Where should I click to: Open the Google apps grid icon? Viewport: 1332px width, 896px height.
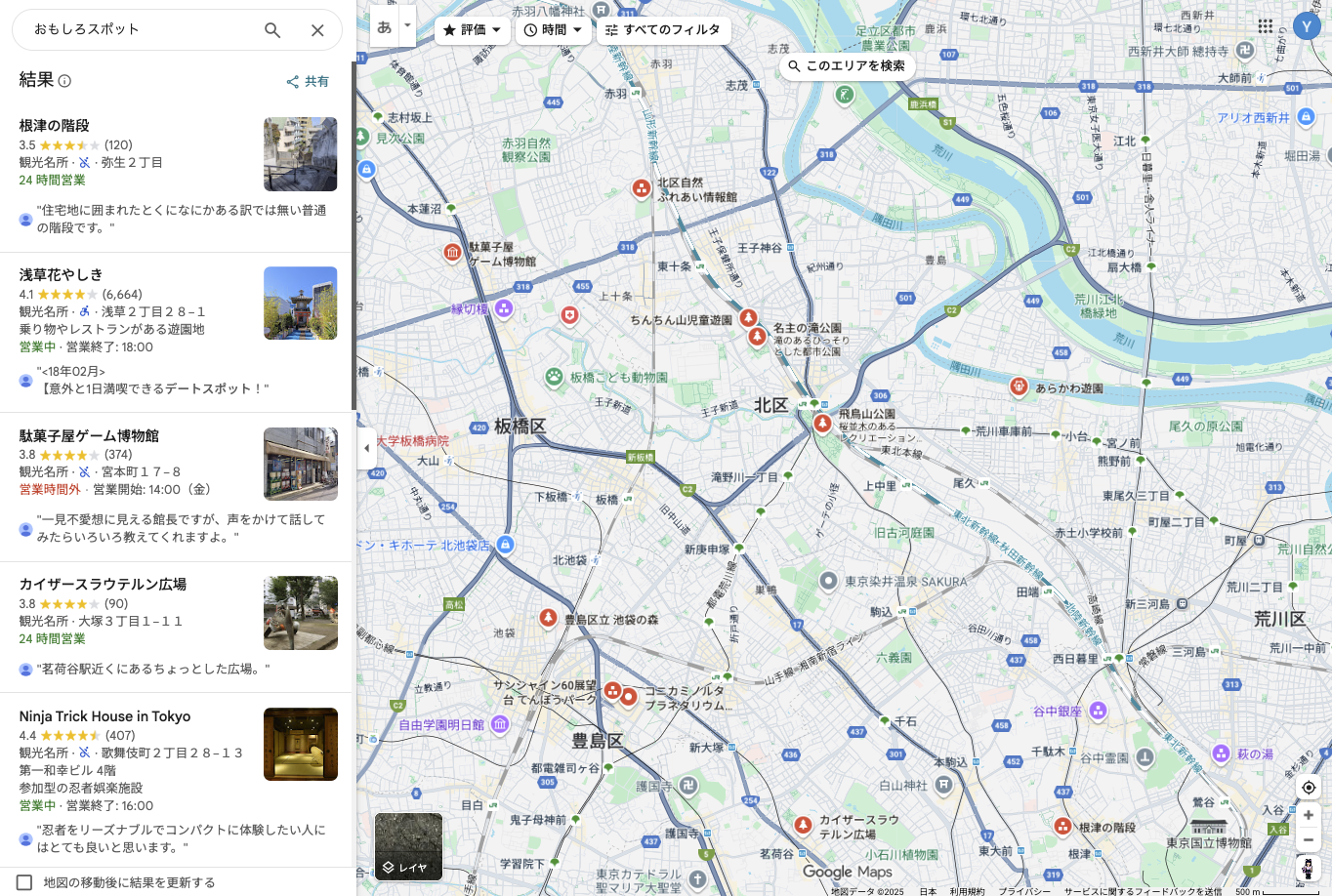coord(1265,26)
